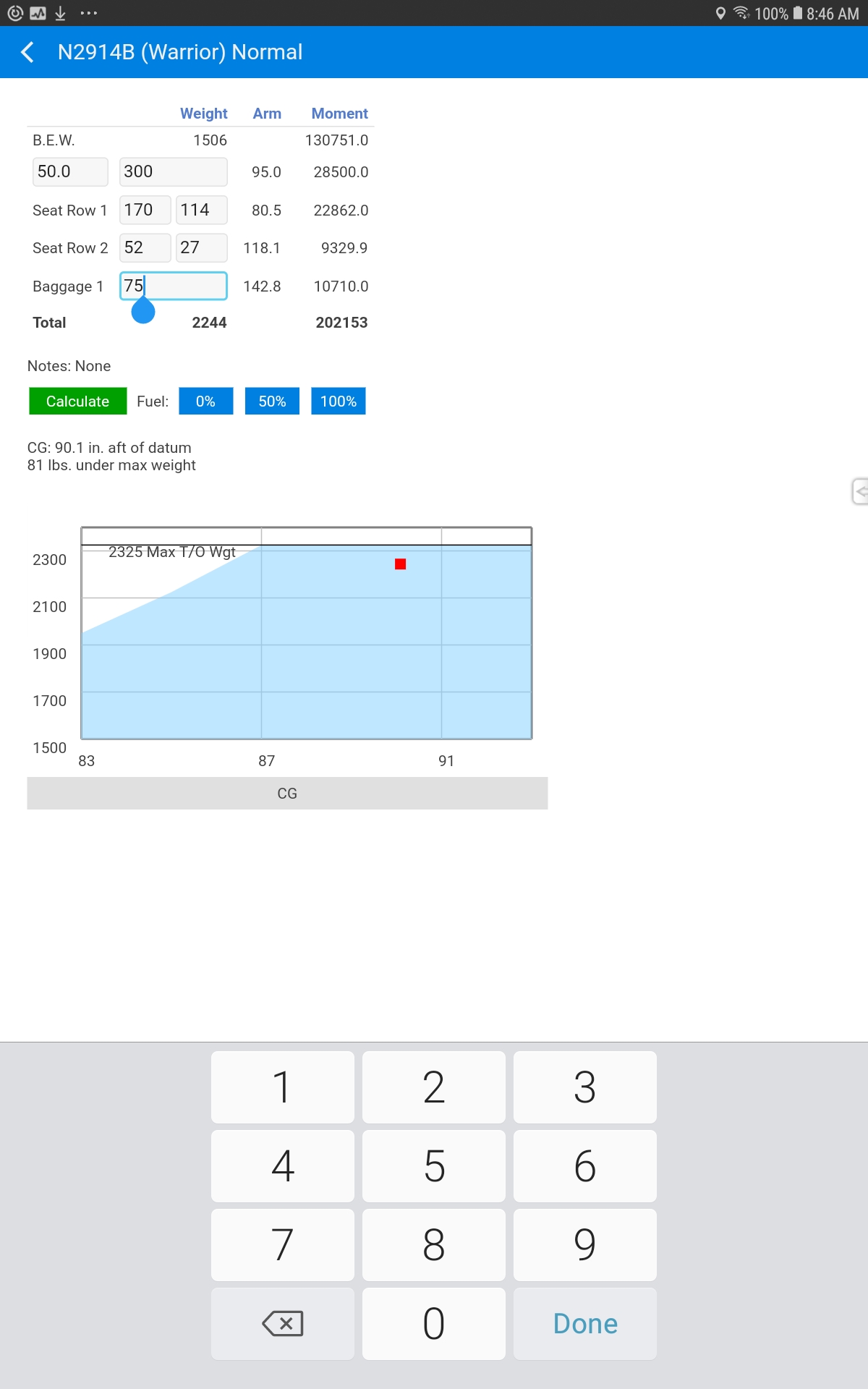Tap the battery icon in status bar
Screen dimensions: 868x1389
(798, 13)
